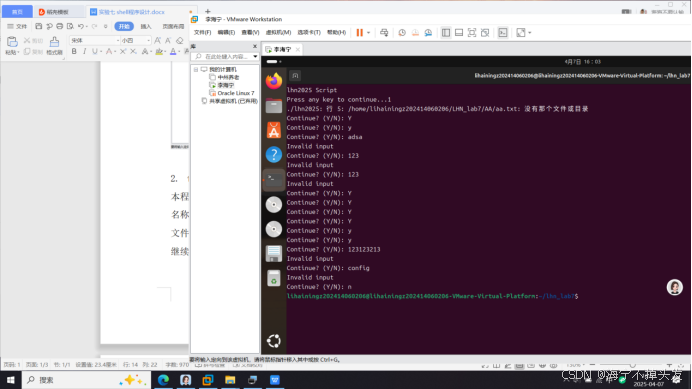Toggle the VMware library sidebar view
Screen dimensions: 692x389
pyautogui.click(x=446, y=33)
